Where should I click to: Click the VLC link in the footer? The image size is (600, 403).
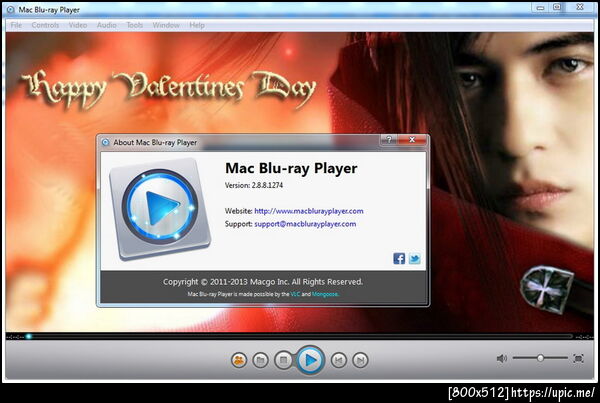tap(295, 294)
